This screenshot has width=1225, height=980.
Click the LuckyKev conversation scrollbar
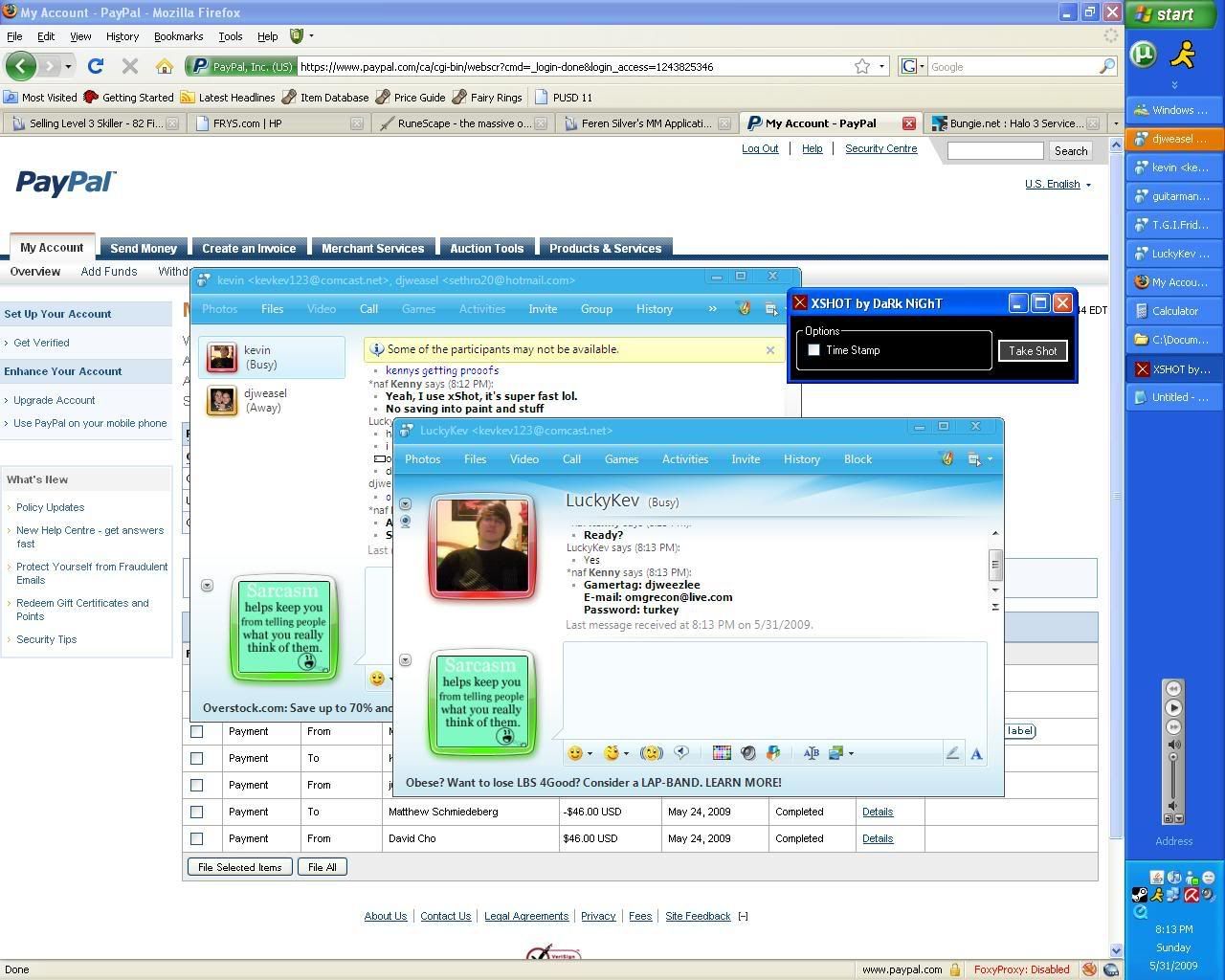(995, 565)
